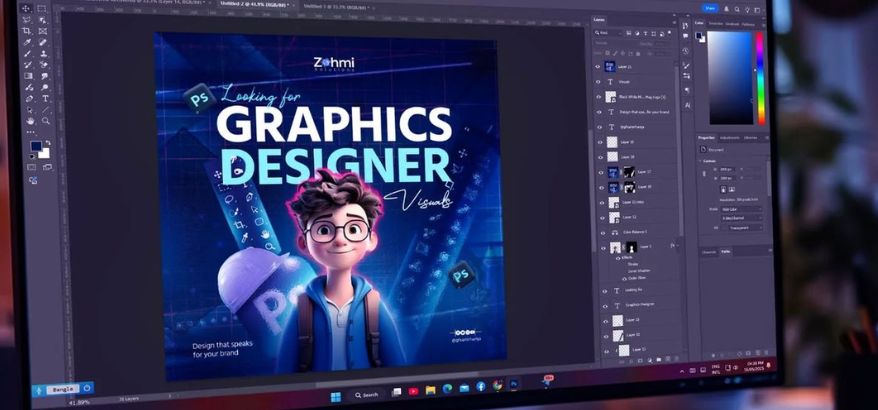Select the Hand tool
The image size is (878, 410).
[x=29, y=121]
